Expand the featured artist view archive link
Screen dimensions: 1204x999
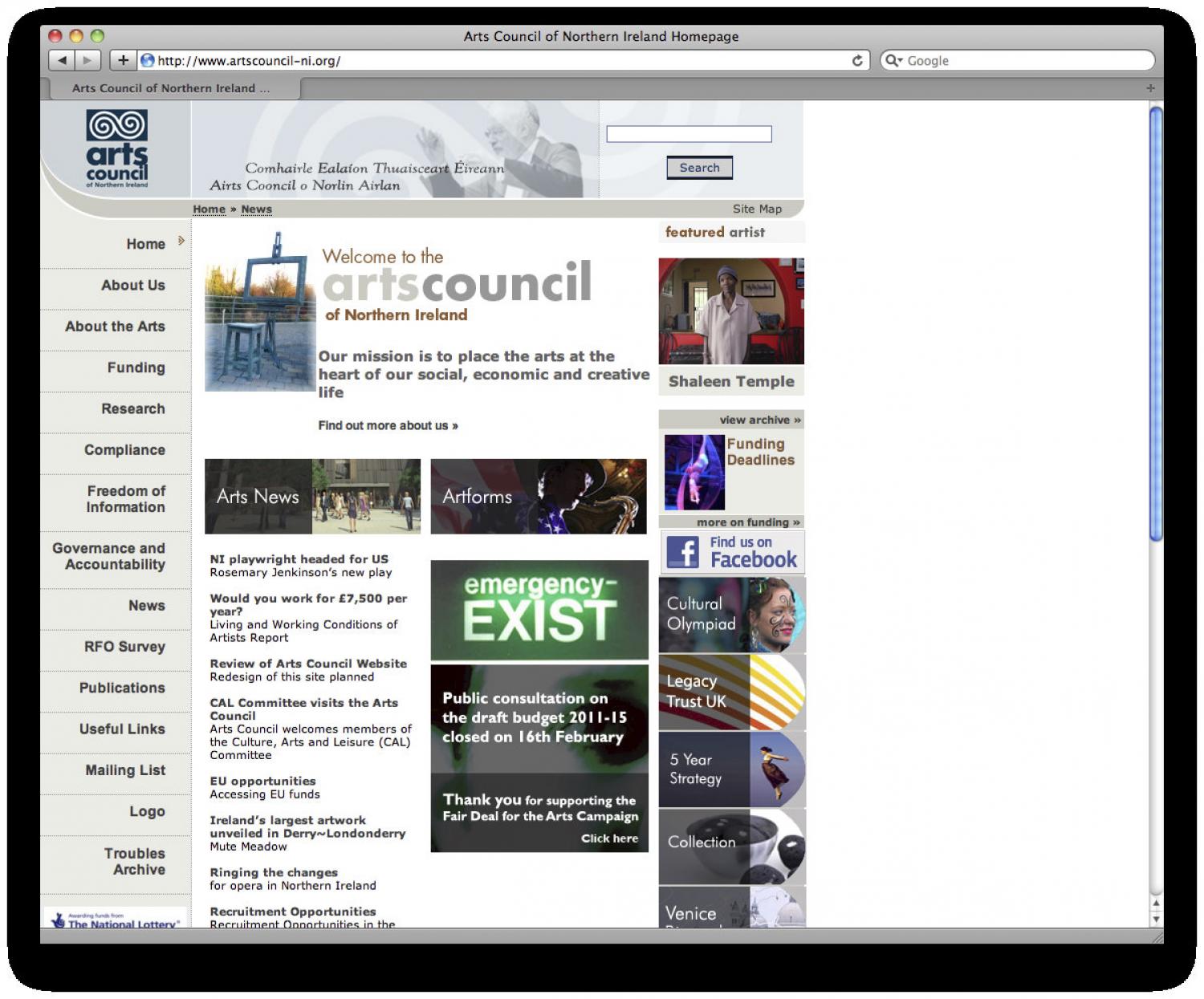pos(759,420)
